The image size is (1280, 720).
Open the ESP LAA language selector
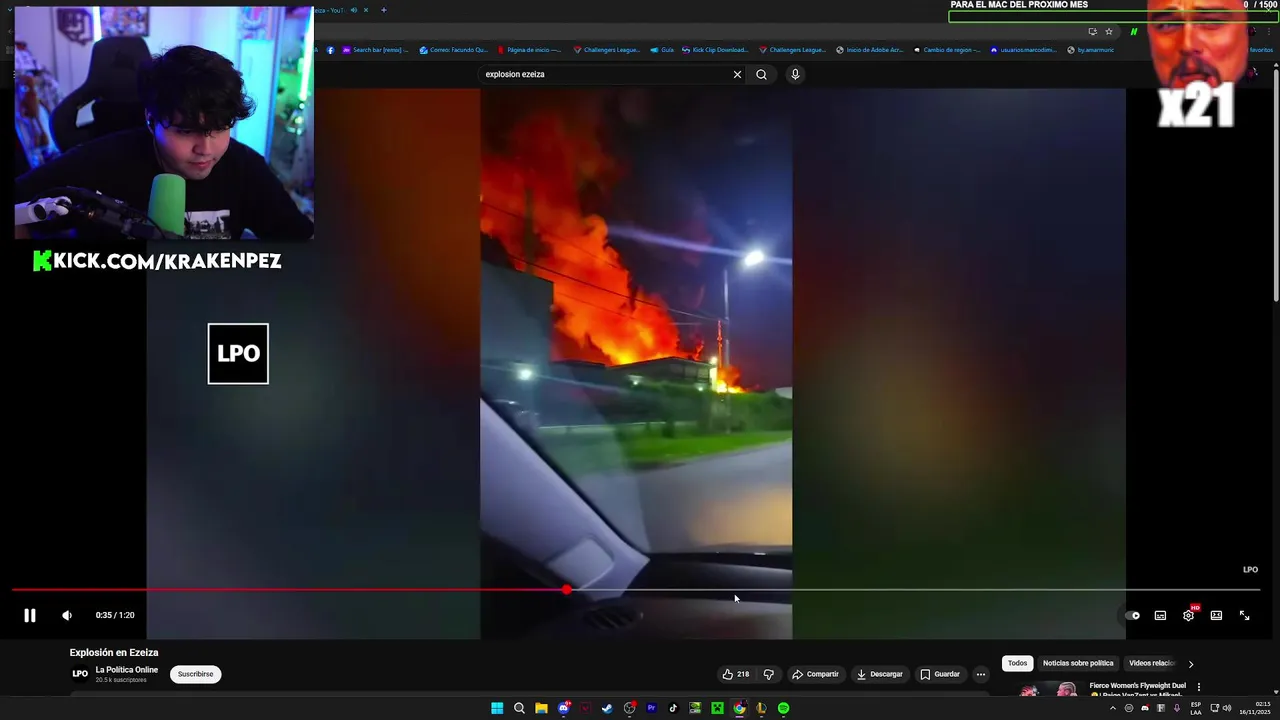point(1196,708)
